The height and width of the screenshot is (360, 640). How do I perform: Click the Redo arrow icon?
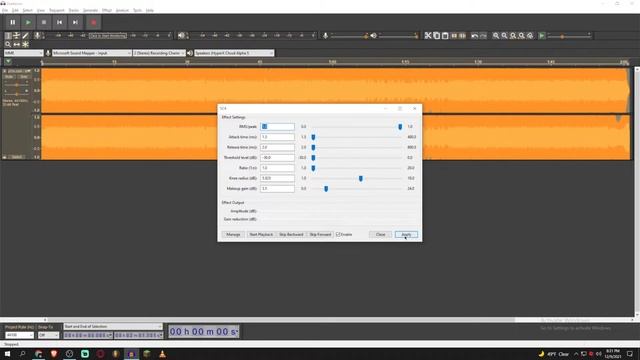[x=483, y=36]
